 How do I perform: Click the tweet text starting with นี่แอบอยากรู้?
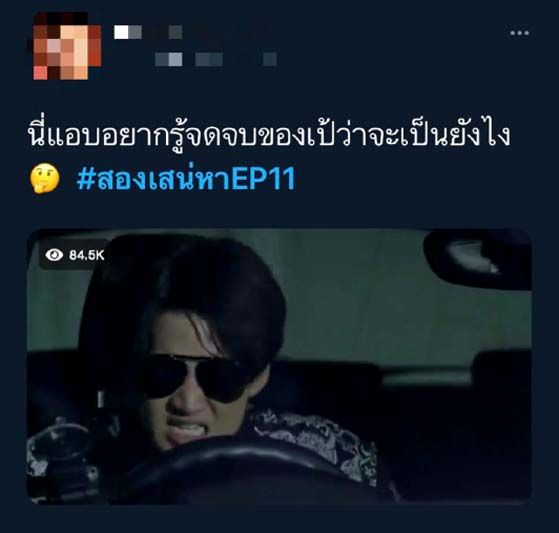[x=269, y=136]
